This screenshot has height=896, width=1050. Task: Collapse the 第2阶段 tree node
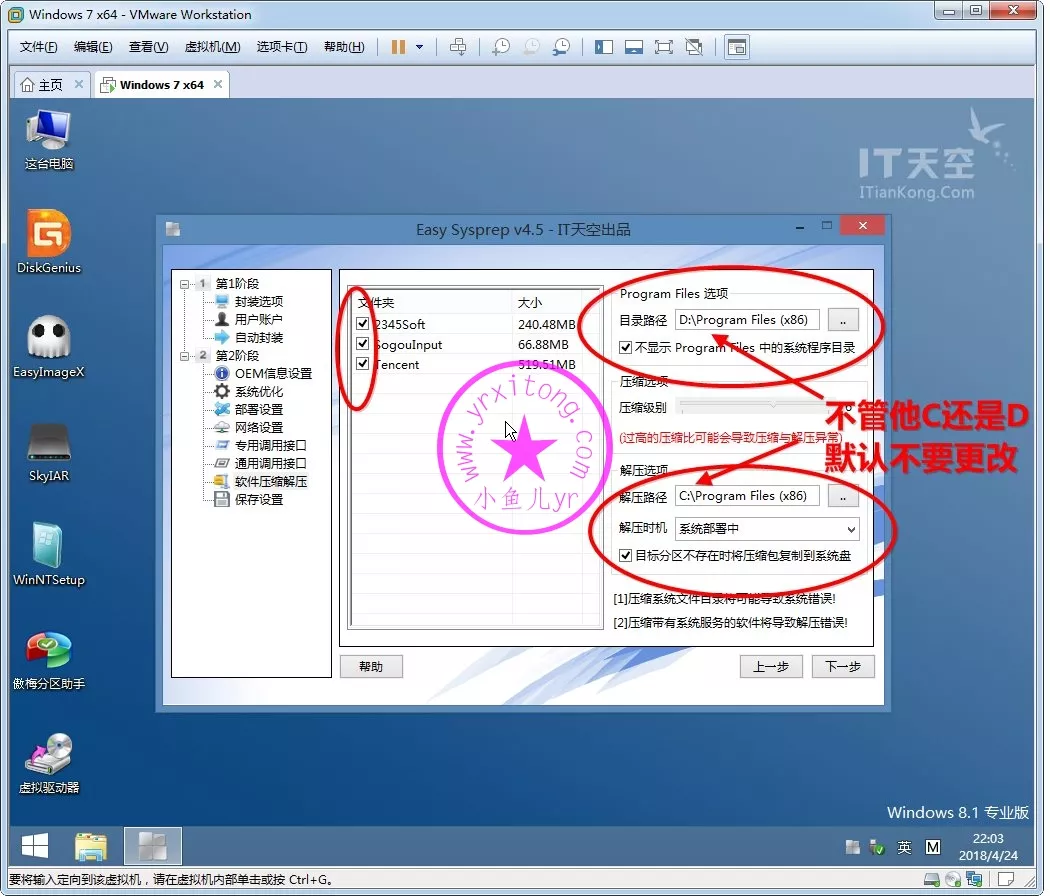tap(184, 356)
